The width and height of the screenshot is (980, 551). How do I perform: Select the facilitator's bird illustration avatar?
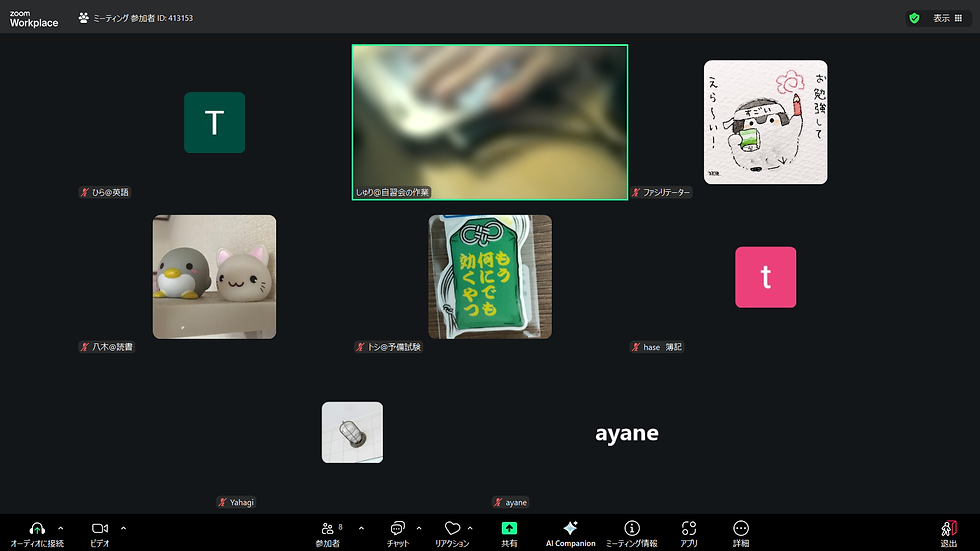tap(766, 122)
